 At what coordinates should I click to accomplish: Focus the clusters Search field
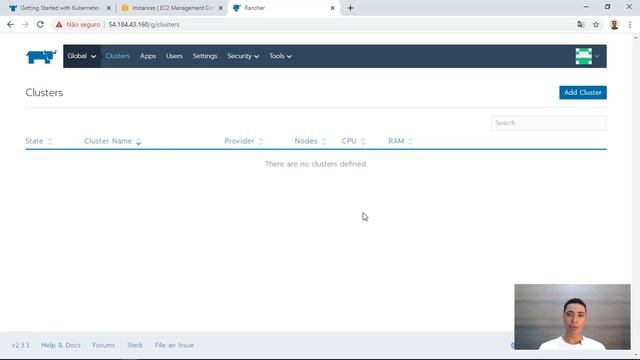[548, 123]
